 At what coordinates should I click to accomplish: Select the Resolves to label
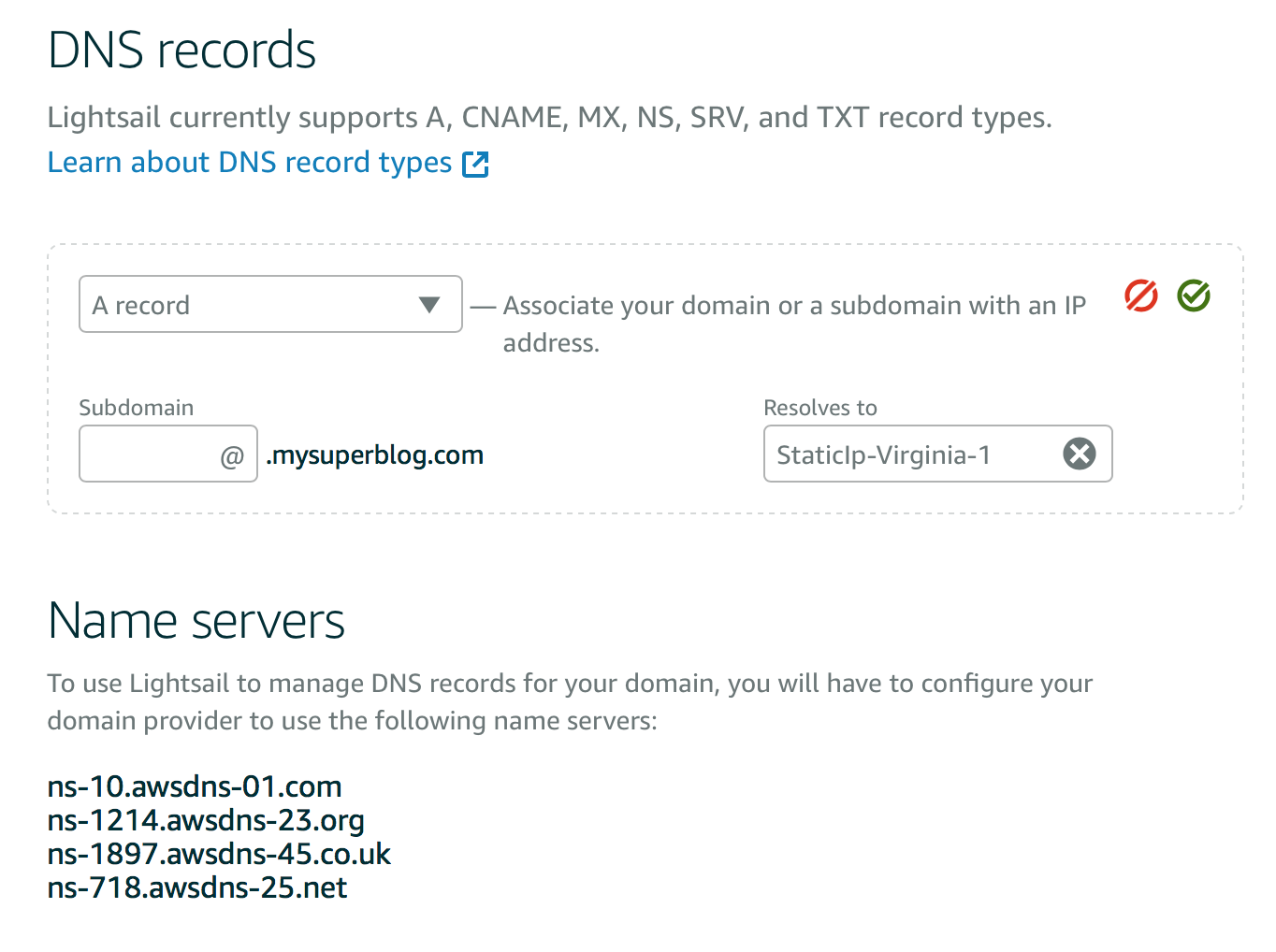coord(820,408)
